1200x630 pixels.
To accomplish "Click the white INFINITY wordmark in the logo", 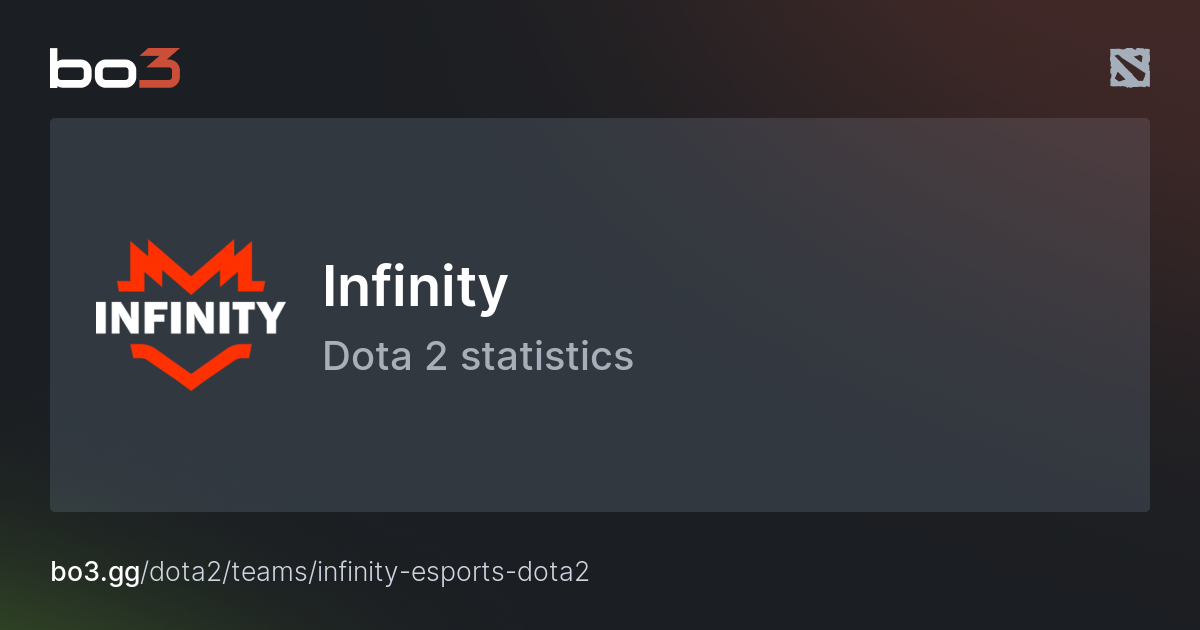I will (x=190, y=316).
